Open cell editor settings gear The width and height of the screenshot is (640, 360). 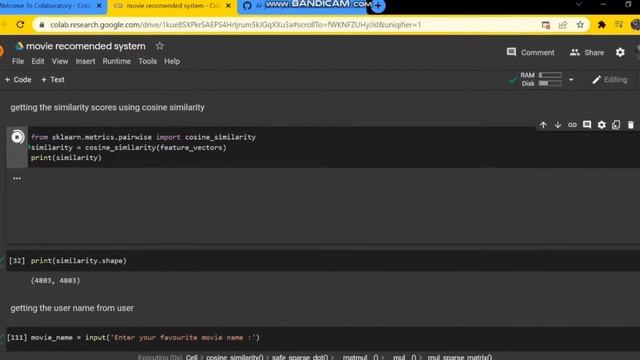(602, 125)
